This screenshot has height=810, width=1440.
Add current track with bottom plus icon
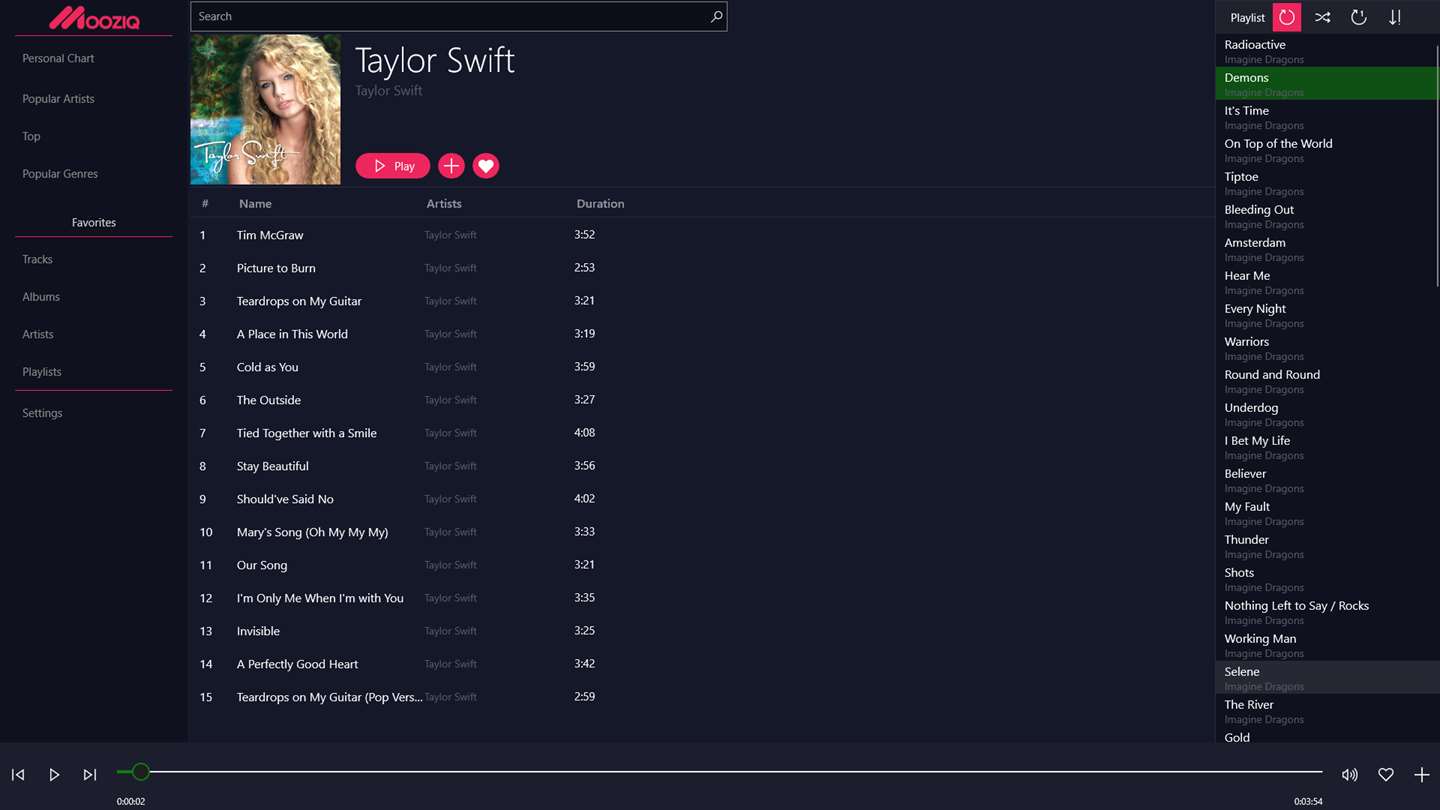pos(1421,774)
